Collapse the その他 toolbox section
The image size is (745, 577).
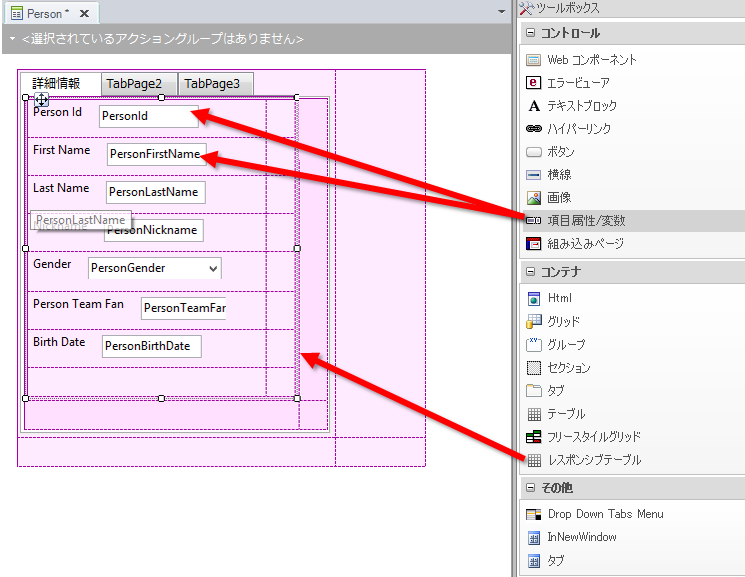pos(531,488)
